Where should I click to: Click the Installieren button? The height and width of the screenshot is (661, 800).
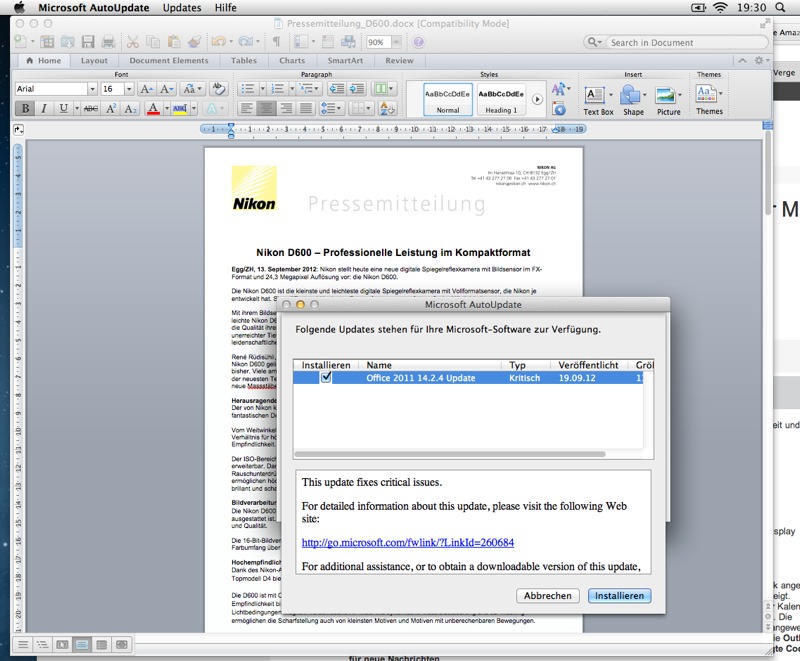(x=619, y=595)
